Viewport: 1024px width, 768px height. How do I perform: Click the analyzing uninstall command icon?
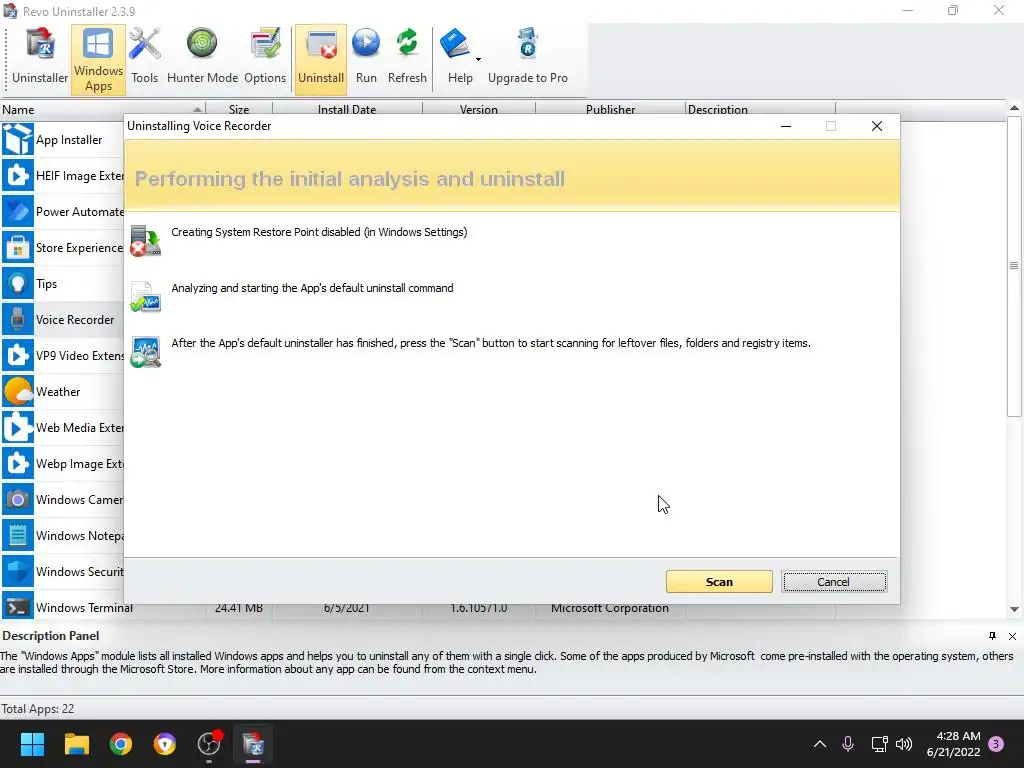tap(145, 296)
